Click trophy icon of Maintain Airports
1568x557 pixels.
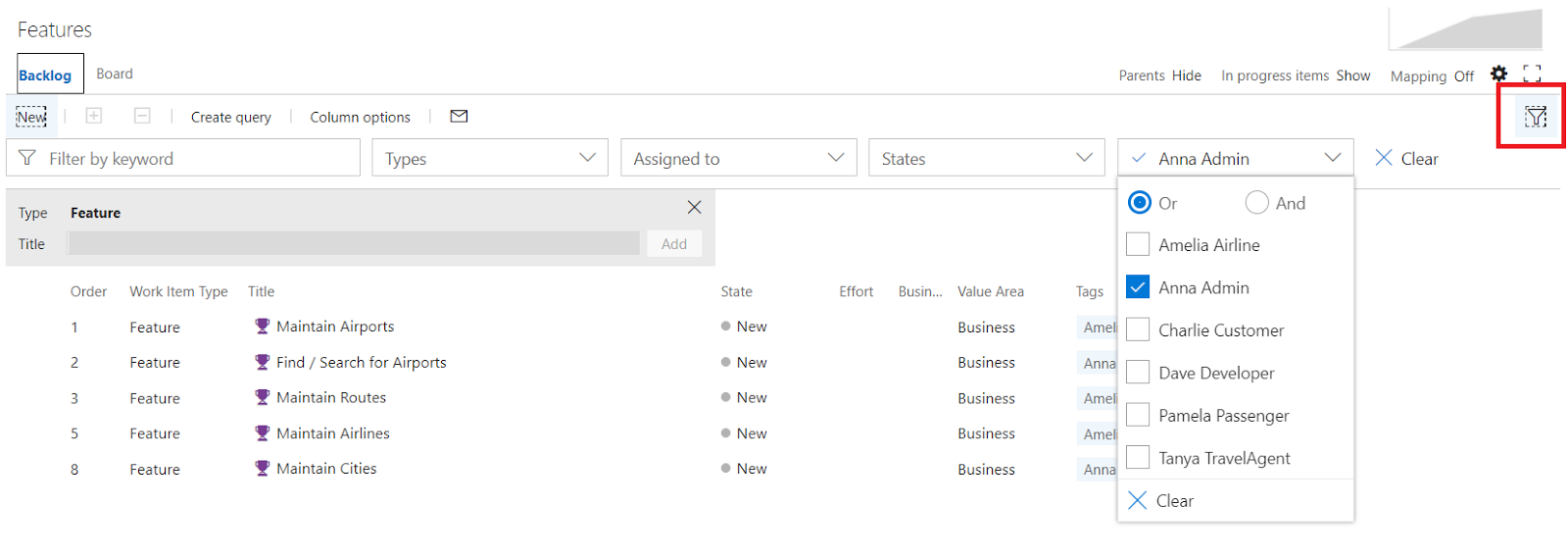coord(262,327)
